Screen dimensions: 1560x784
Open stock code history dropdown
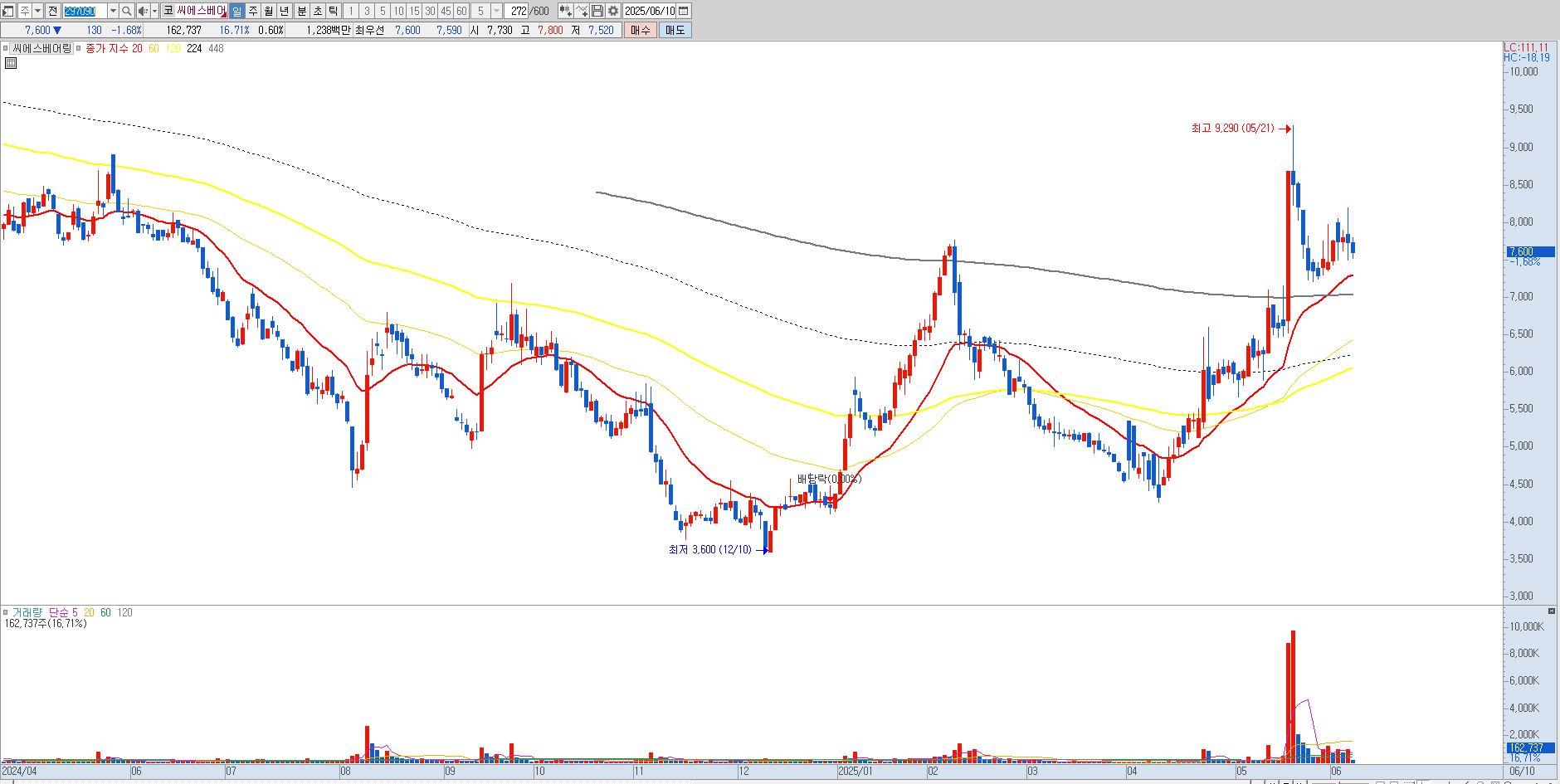113,11
